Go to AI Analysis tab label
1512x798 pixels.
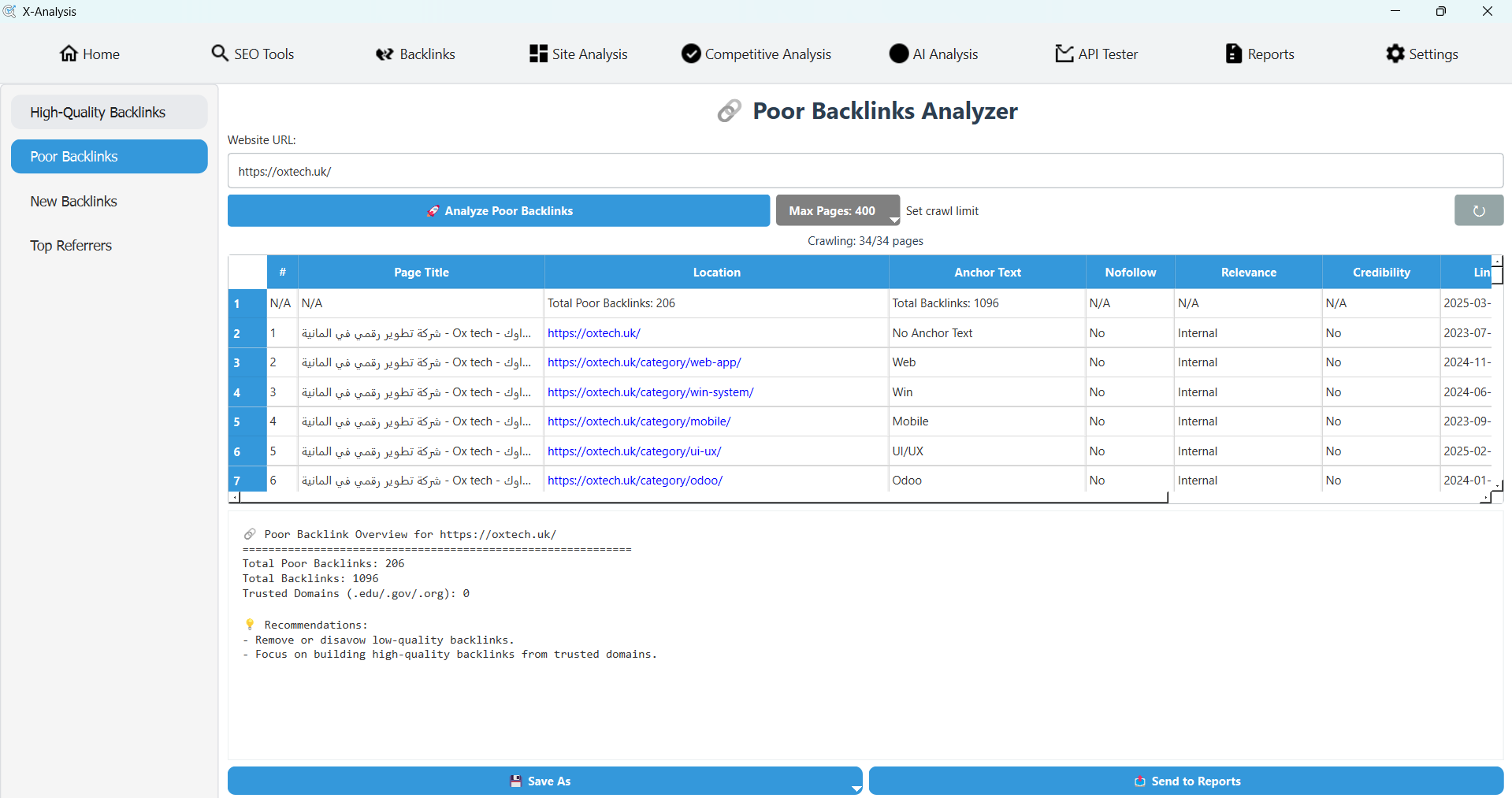click(x=945, y=54)
